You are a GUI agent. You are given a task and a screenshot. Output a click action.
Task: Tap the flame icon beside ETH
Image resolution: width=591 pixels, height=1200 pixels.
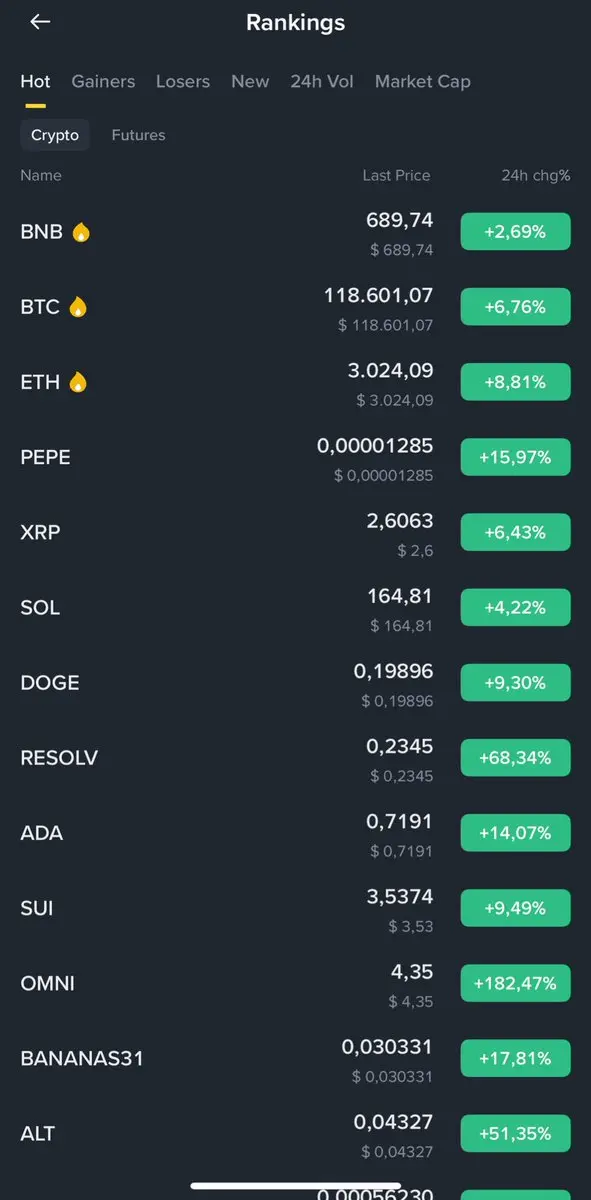78,382
